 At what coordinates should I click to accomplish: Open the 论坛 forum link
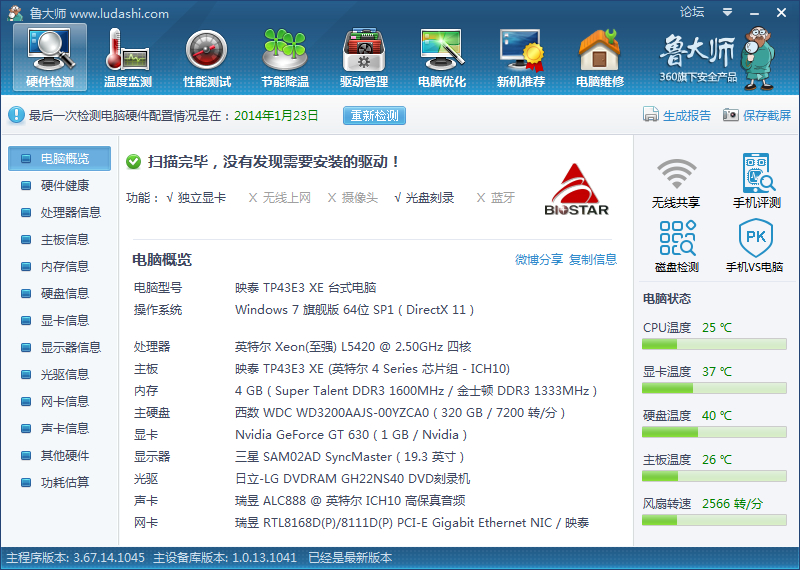pos(692,12)
